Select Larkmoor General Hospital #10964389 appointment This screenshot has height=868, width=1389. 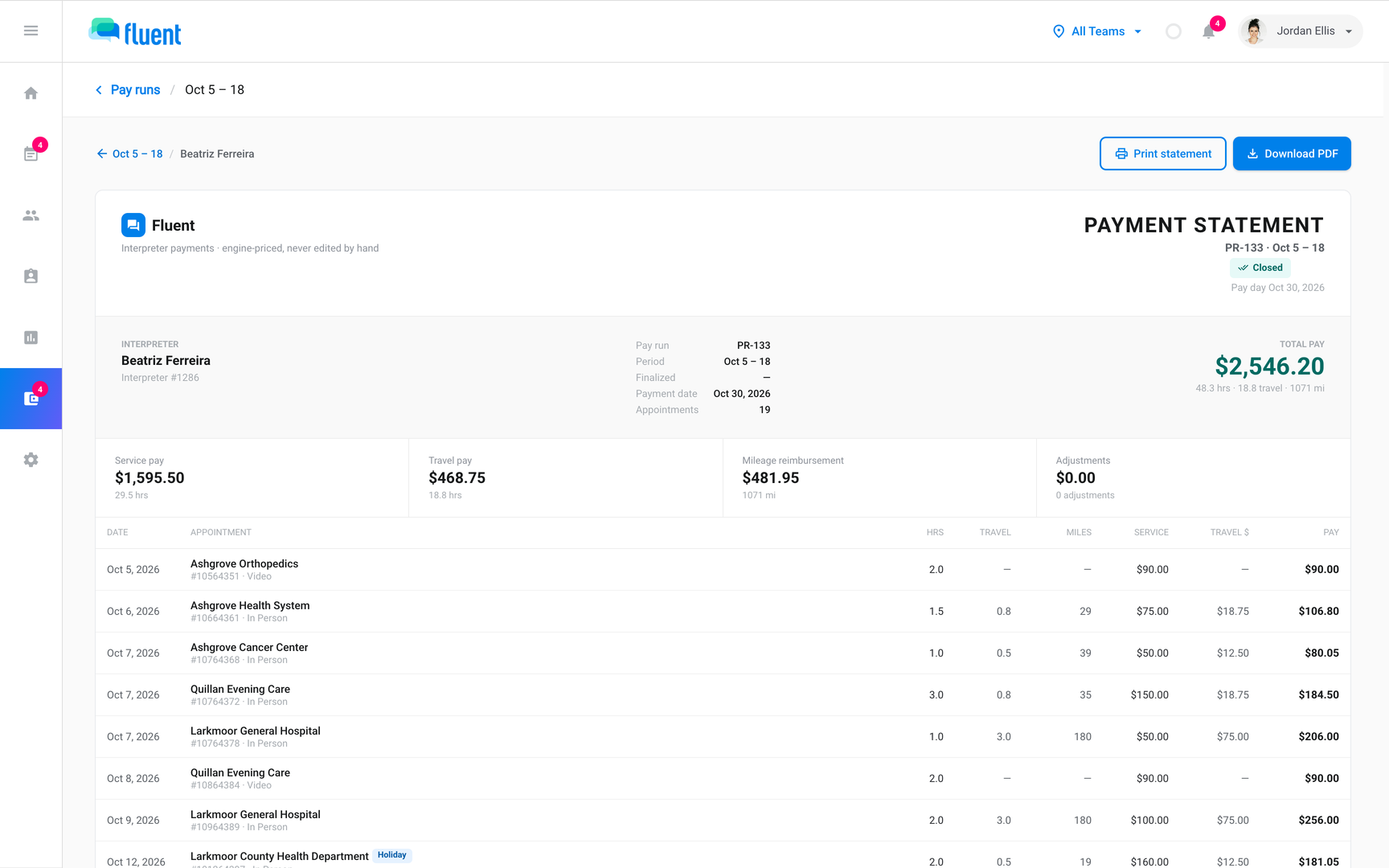pyautogui.click(x=723, y=821)
